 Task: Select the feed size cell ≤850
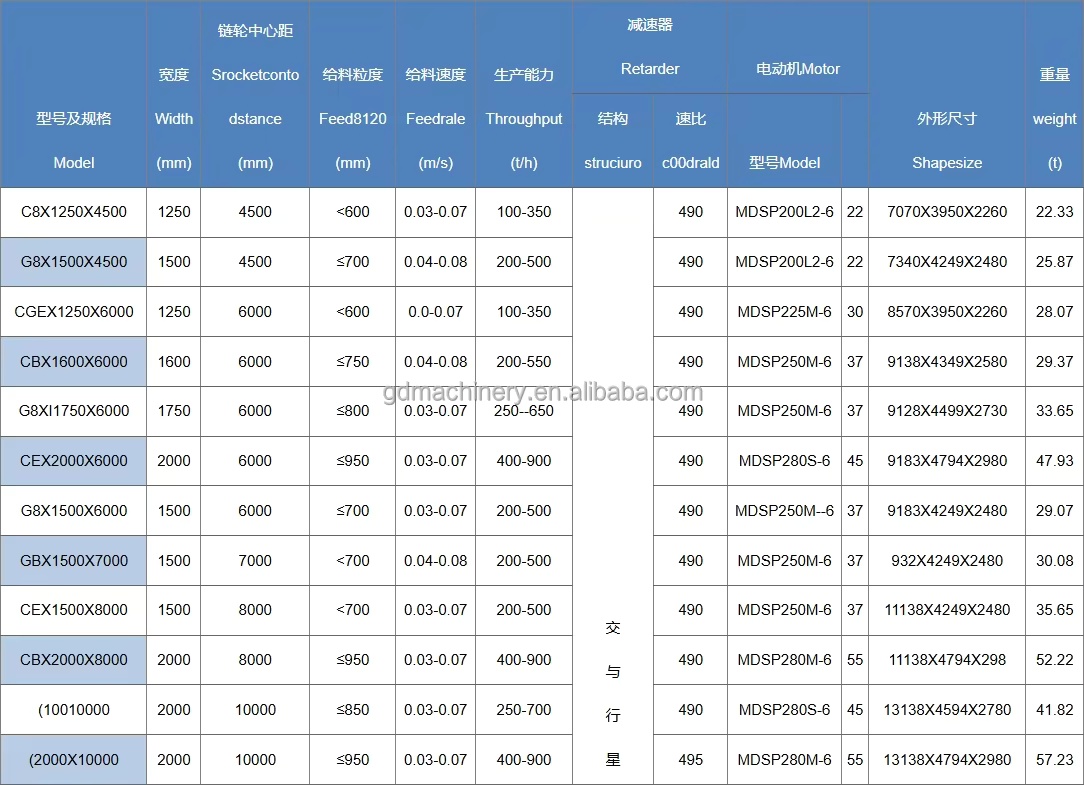353,710
